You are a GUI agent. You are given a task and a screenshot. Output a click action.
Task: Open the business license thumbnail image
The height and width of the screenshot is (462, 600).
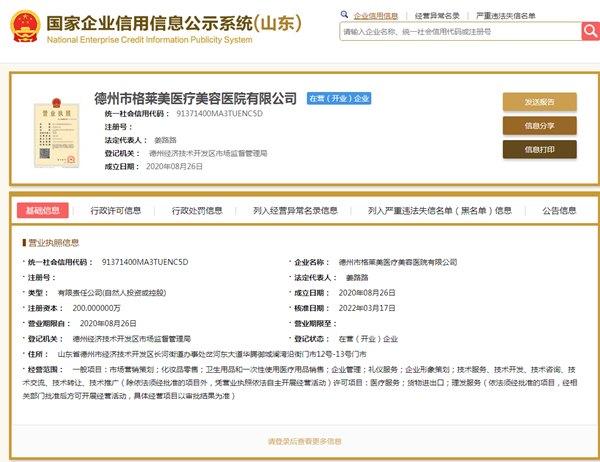[x=57, y=134]
